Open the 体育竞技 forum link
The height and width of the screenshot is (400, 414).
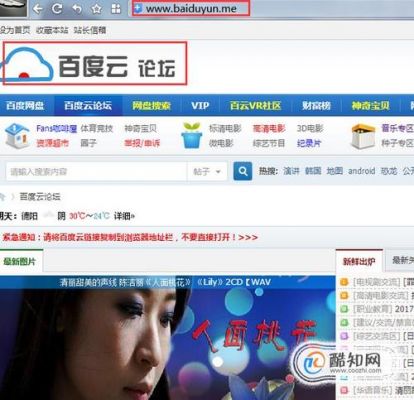click(97, 128)
